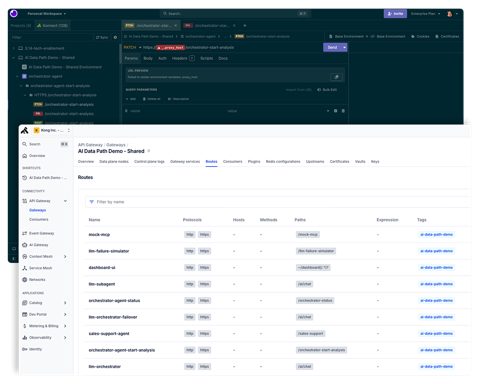
Task: Switch to the Auth tab
Action: pos(162,58)
